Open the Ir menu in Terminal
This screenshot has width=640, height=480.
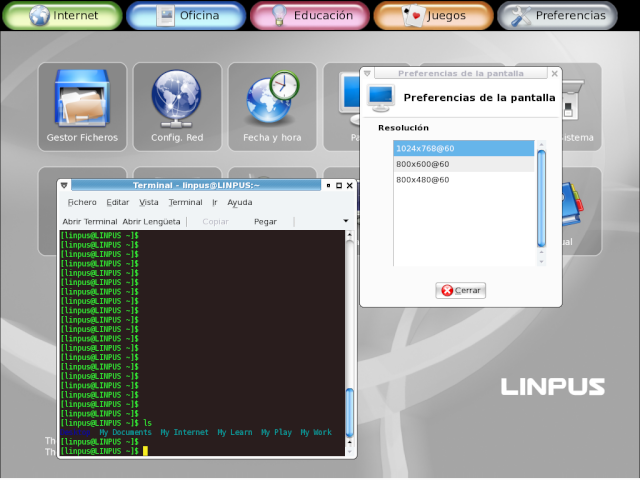click(215, 202)
